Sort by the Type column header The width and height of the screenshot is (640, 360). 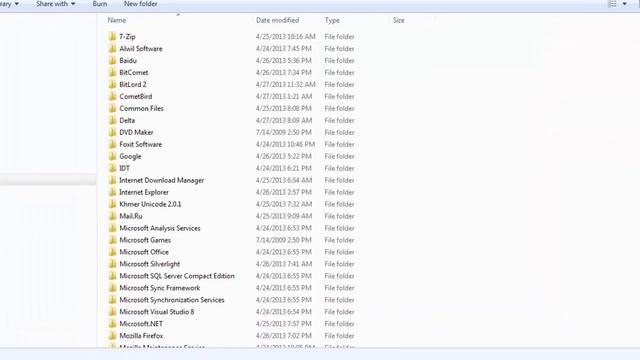[332, 20]
